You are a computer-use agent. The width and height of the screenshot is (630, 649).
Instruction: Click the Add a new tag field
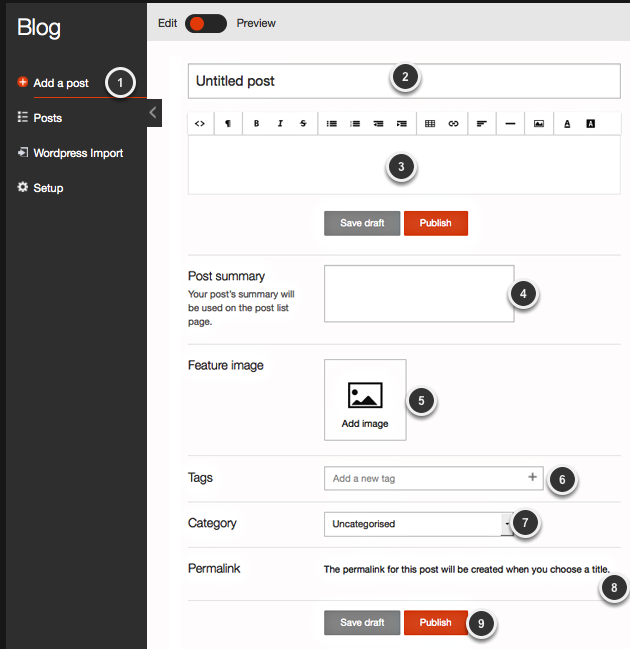(425, 478)
